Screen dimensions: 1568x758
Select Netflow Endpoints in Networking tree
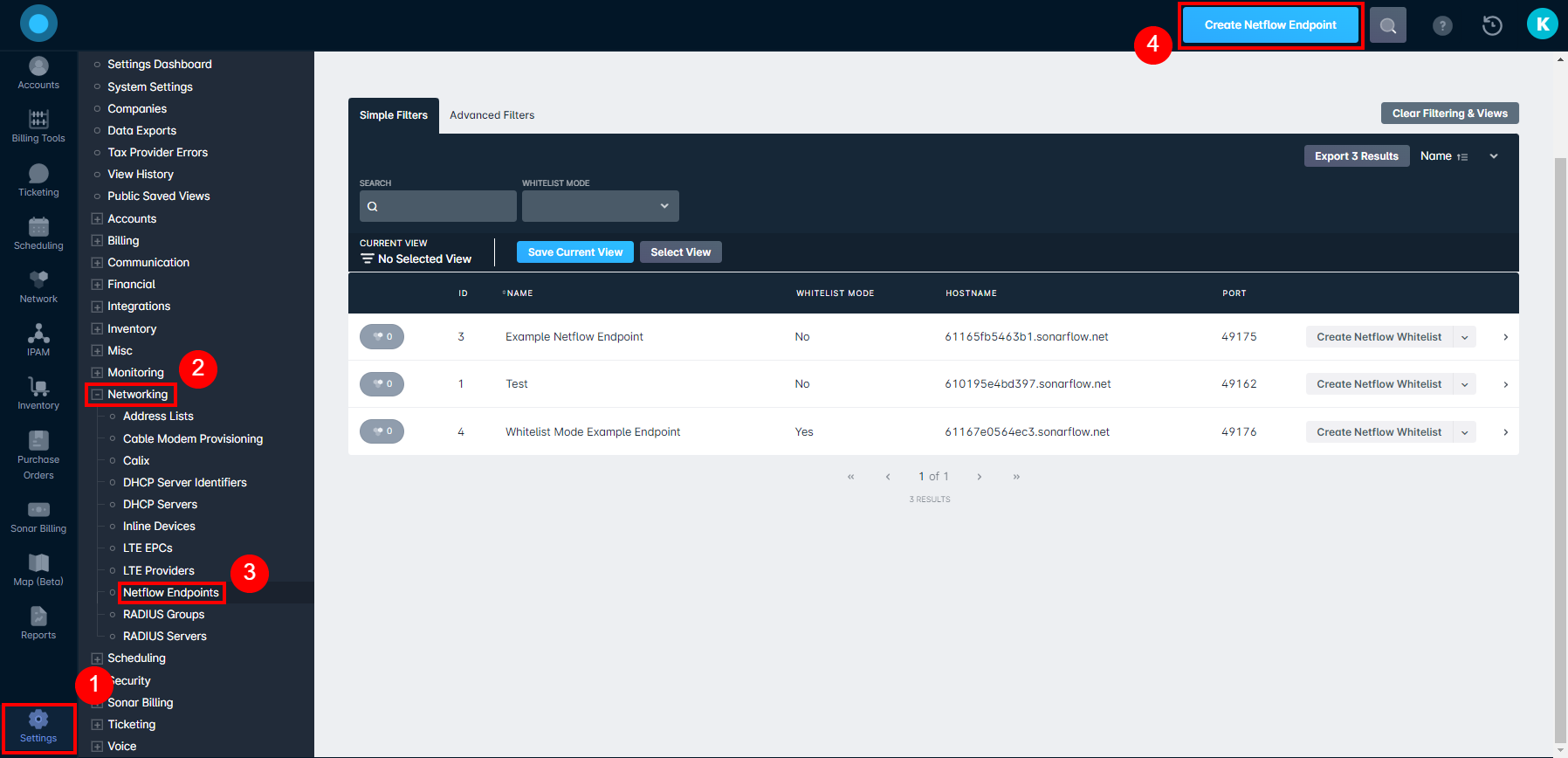tap(171, 593)
